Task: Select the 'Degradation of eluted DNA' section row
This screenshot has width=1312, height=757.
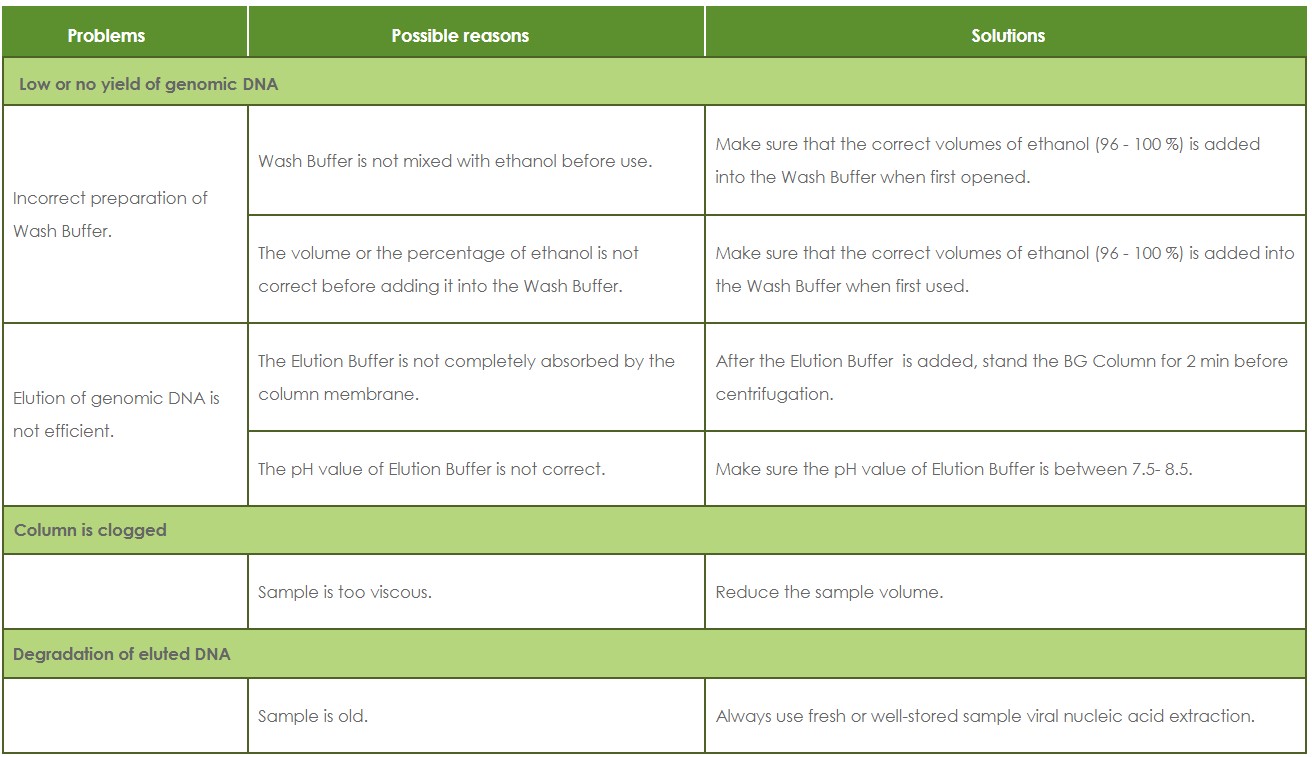Action: click(122, 654)
